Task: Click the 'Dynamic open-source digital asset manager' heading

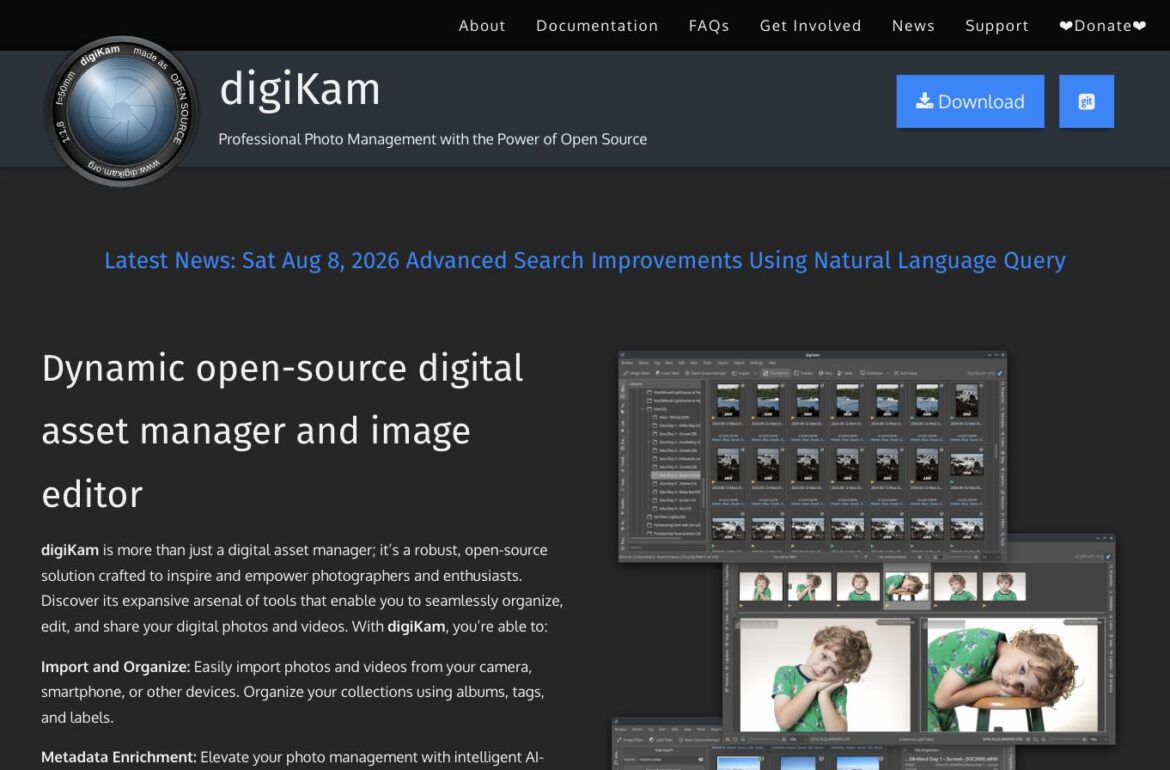Action: (x=282, y=431)
